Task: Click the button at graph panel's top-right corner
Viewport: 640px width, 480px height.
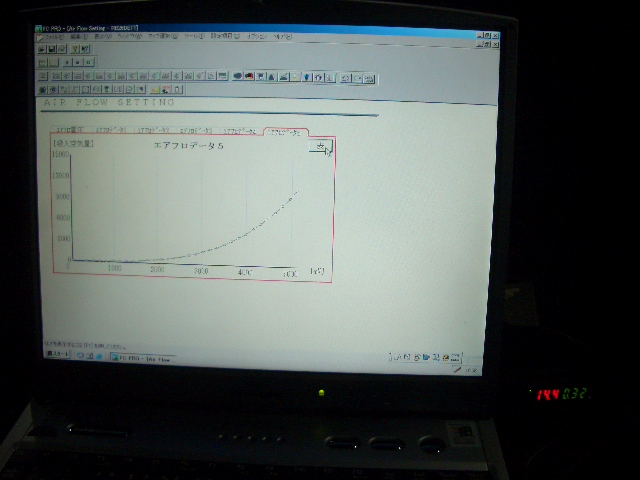Action: click(x=321, y=146)
